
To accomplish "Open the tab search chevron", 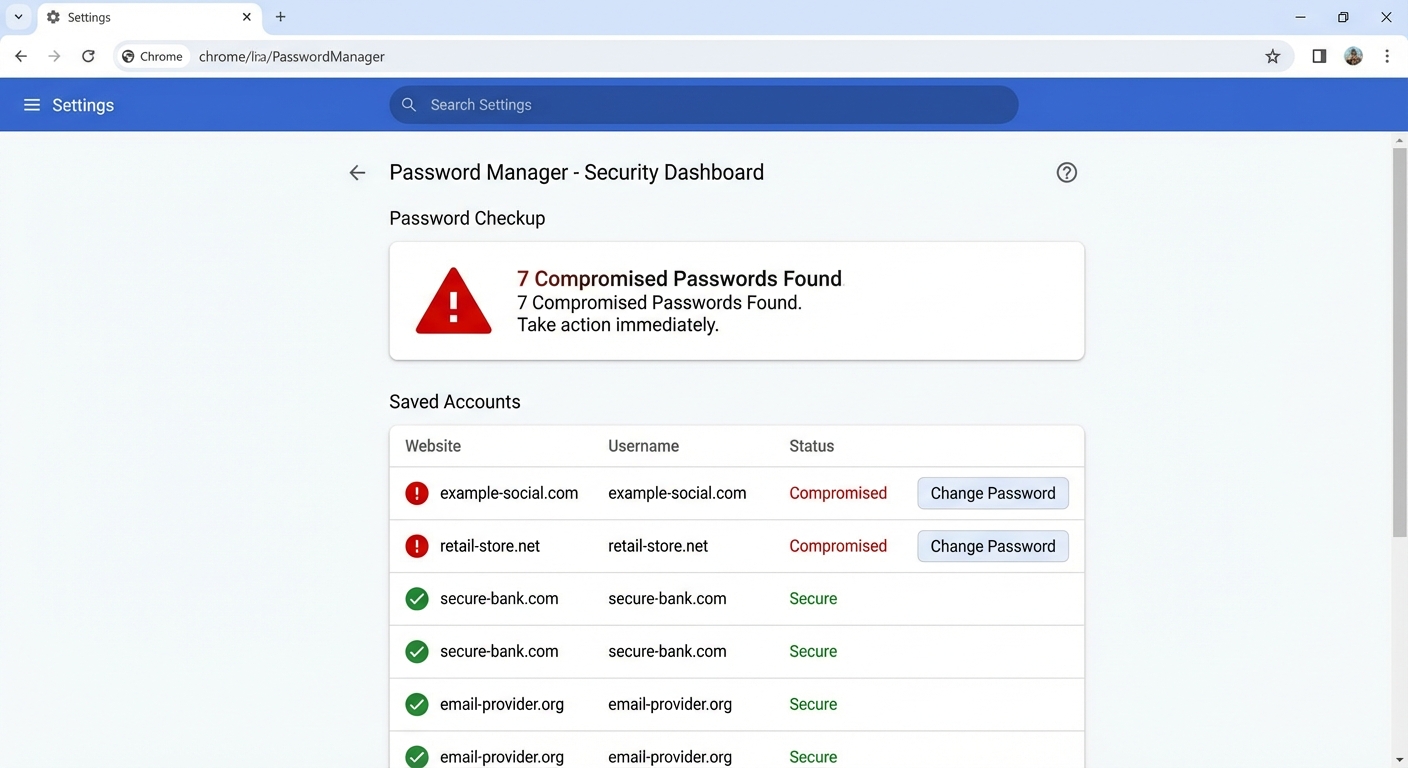I will coord(17,17).
